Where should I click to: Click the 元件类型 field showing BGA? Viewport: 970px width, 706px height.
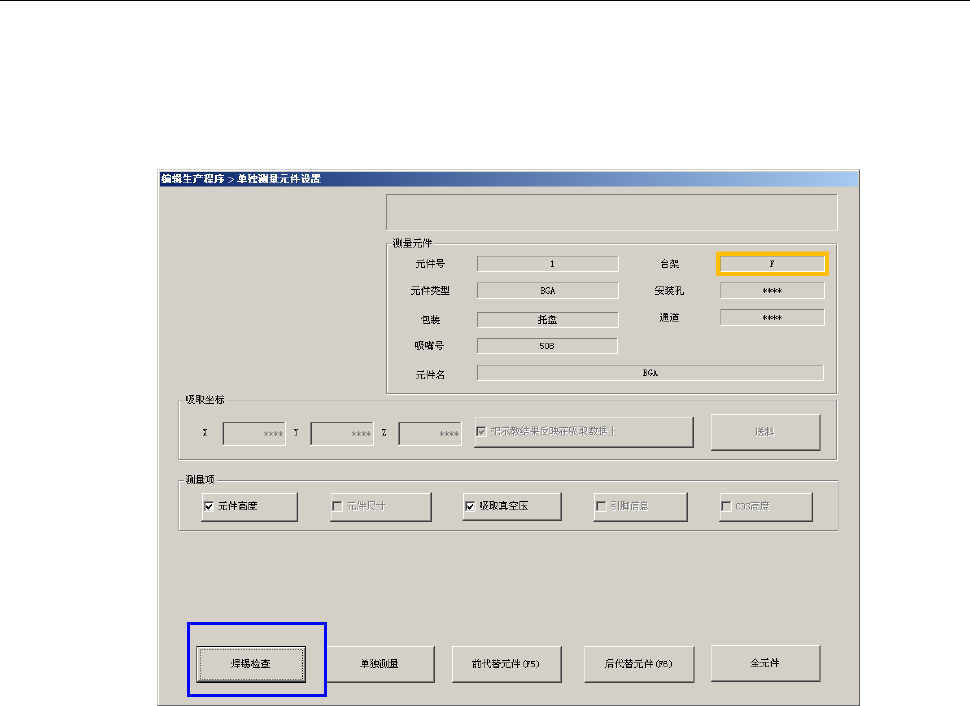547,291
